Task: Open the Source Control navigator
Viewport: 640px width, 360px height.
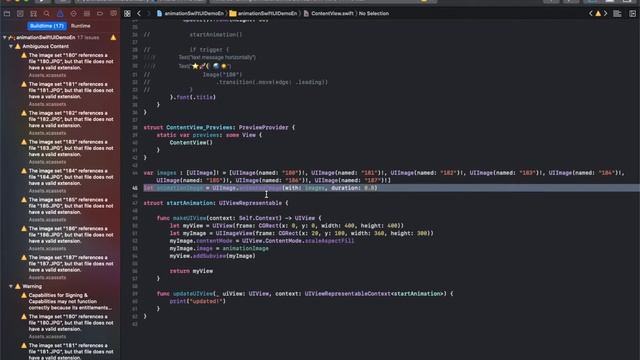Action: (x=20, y=13)
